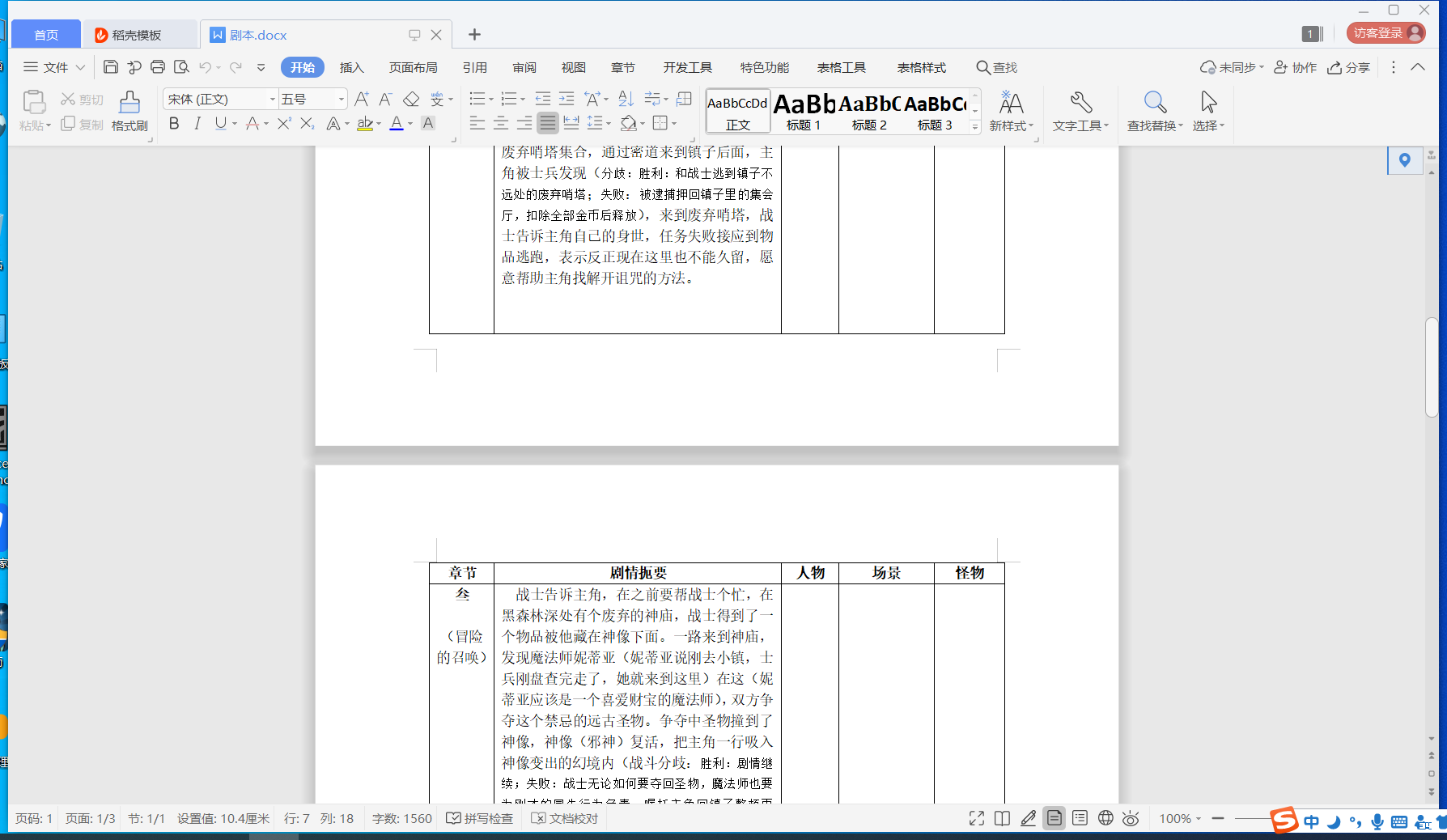Click 拼写检查 in status bar
The width and height of the screenshot is (1447, 840).
click(x=480, y=818)
